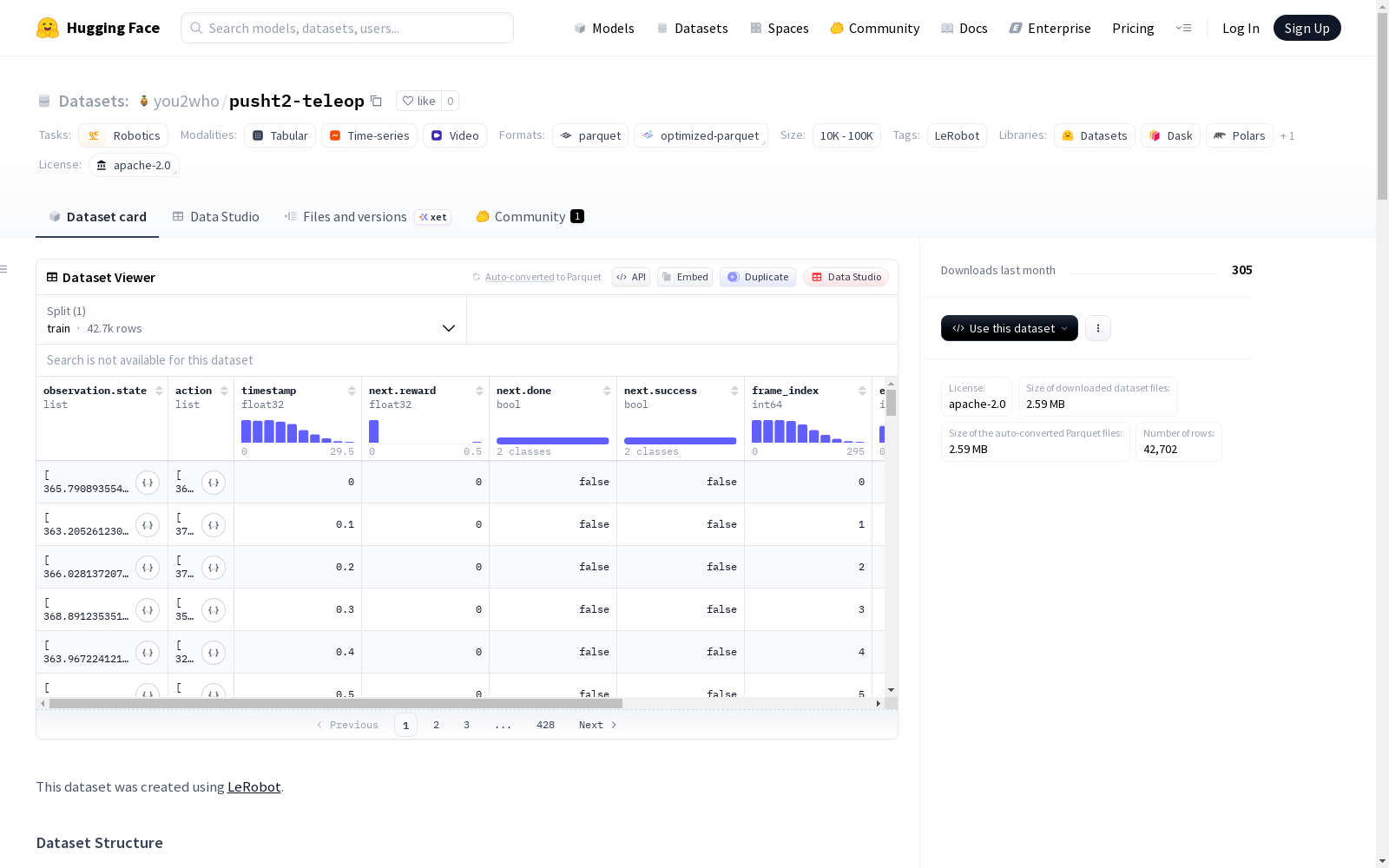Open Enterprise in the top navigation
1389x868 pixels.
(x=1050, y=28)
